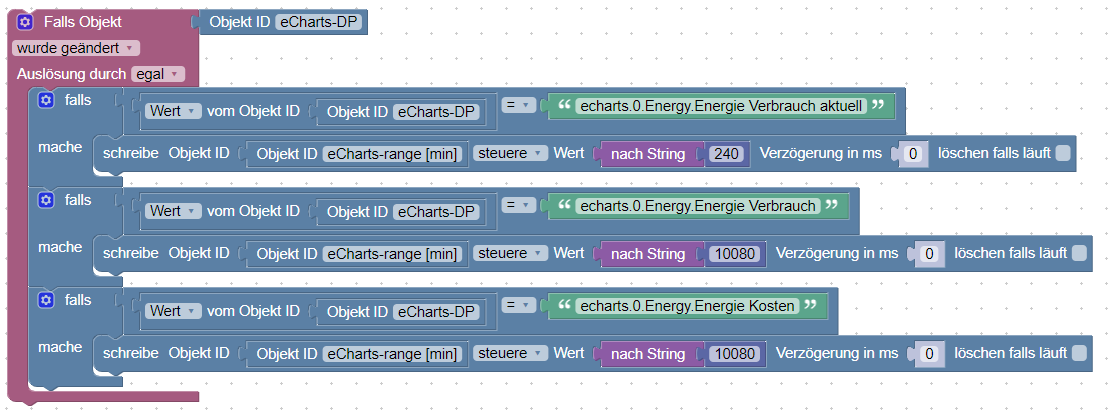
Task: Click 'mache' label of the second falls block
Action: [x=60, y=247]
